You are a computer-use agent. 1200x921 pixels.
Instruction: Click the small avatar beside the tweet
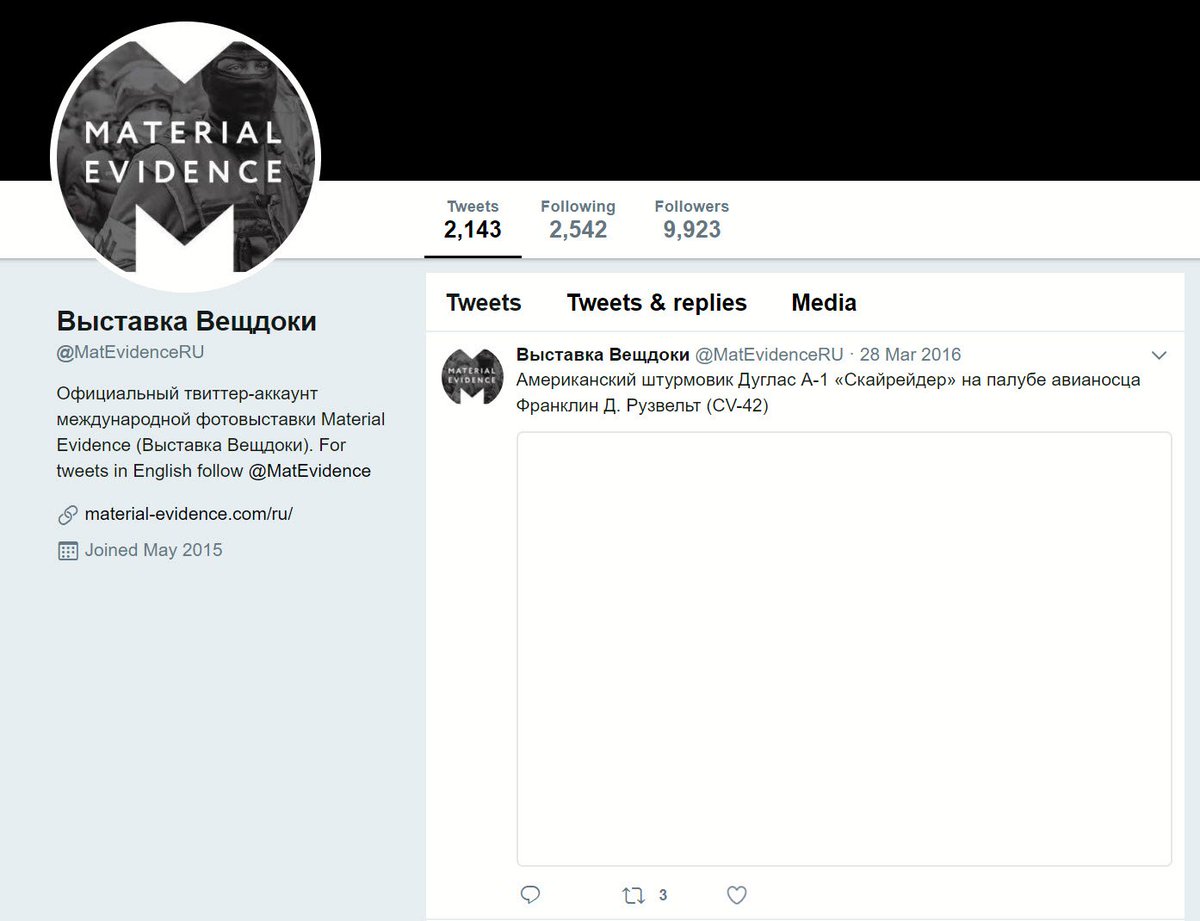pyautogui.click(x=473, y=377)
